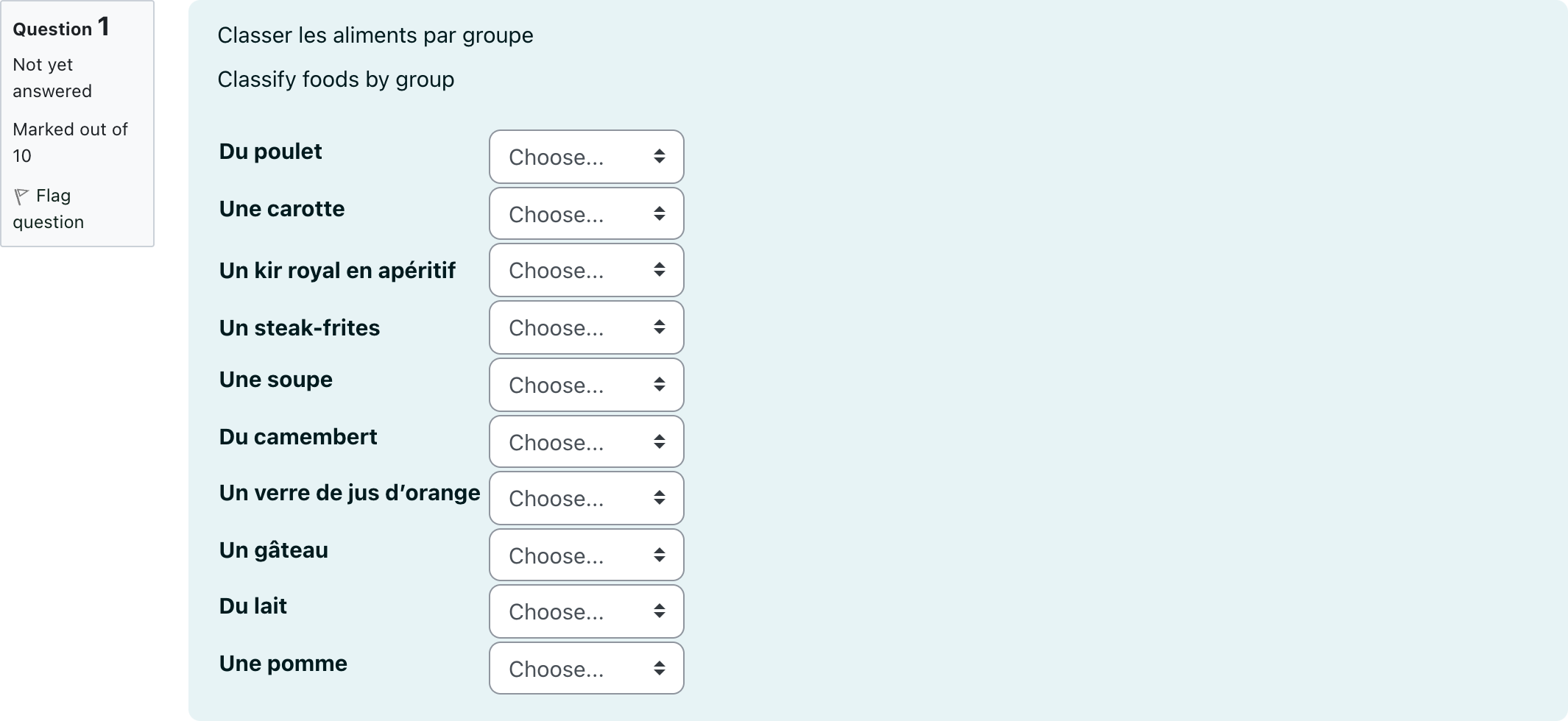Click the arrows icon on Du lait selector
Viewport: 1568px width, 721px height.
click(660, 611)
